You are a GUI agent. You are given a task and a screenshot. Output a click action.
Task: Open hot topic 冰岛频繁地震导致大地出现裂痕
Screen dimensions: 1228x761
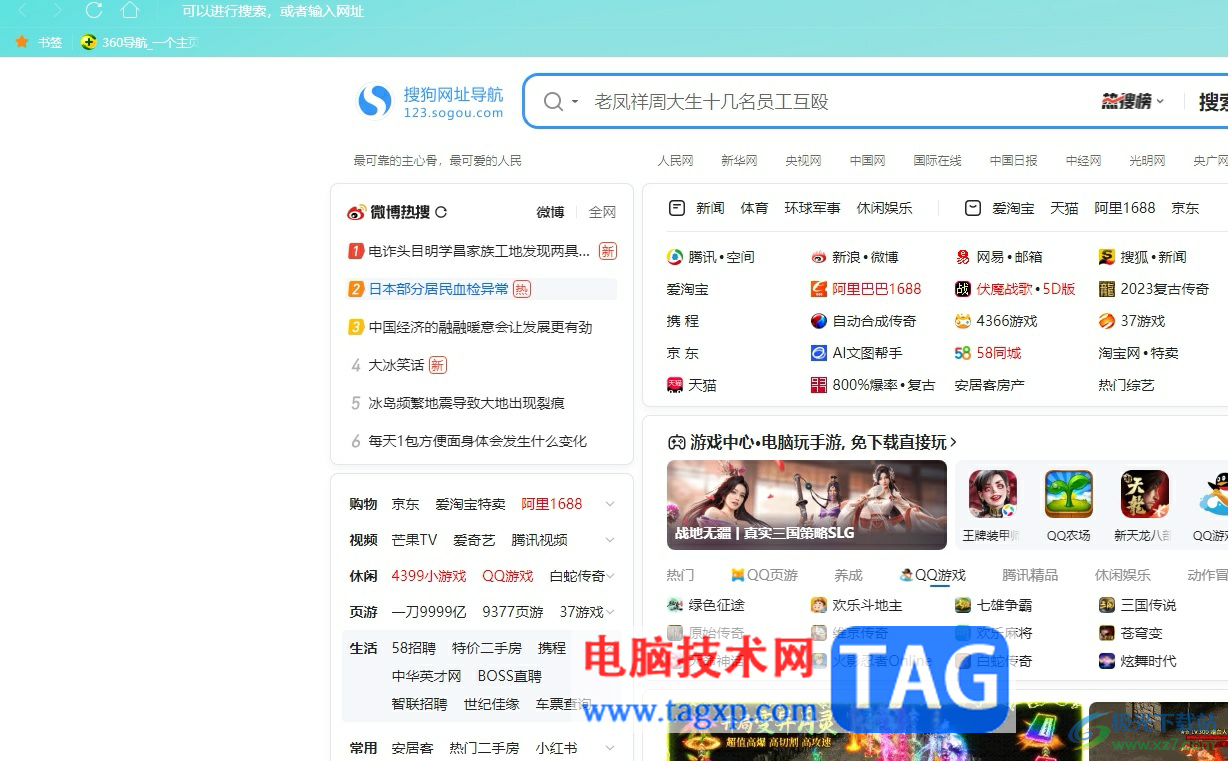coord(467,403)
